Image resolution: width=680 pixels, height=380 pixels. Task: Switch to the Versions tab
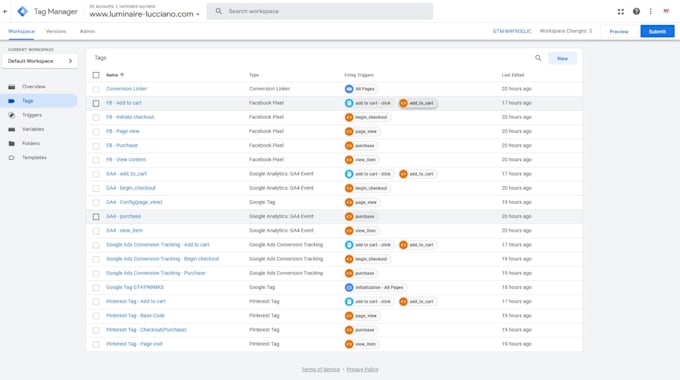coord(56,31)
